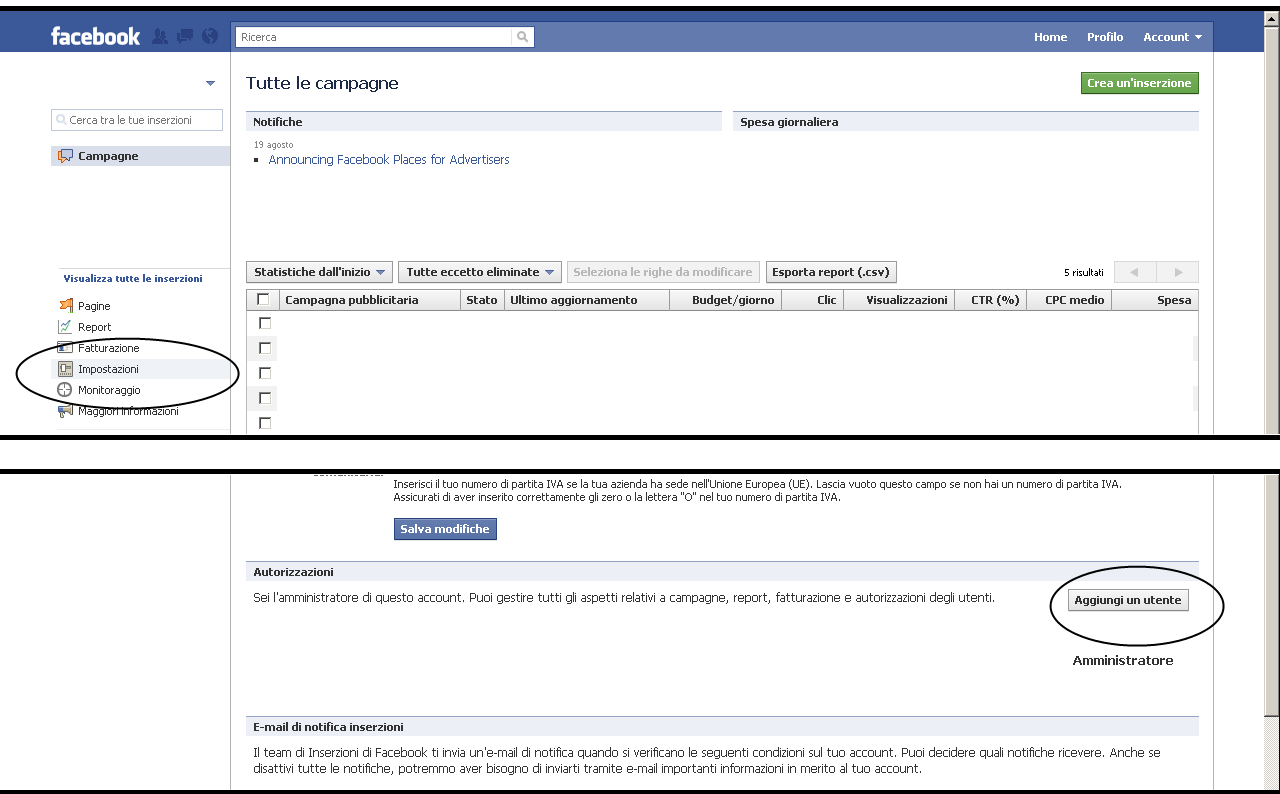This screenshot has width=1280, height=794.
Task: Sort by CTR (%) column header
Action: pos(990,300)
